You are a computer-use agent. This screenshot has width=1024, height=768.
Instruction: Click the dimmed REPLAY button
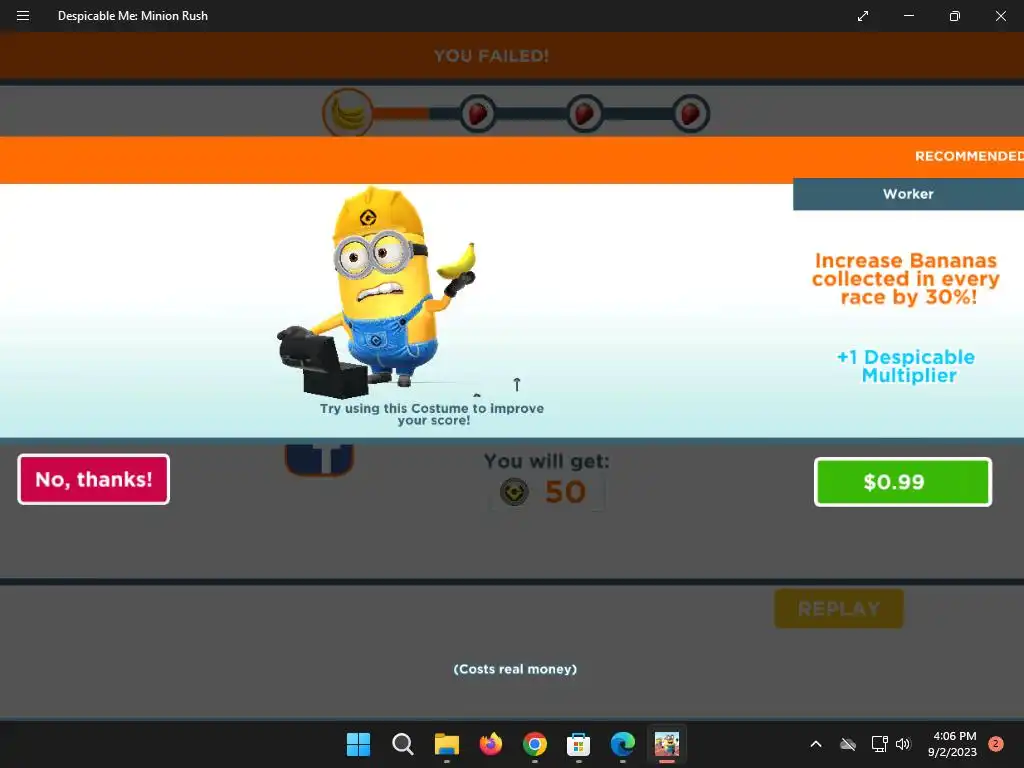[839, 609]
